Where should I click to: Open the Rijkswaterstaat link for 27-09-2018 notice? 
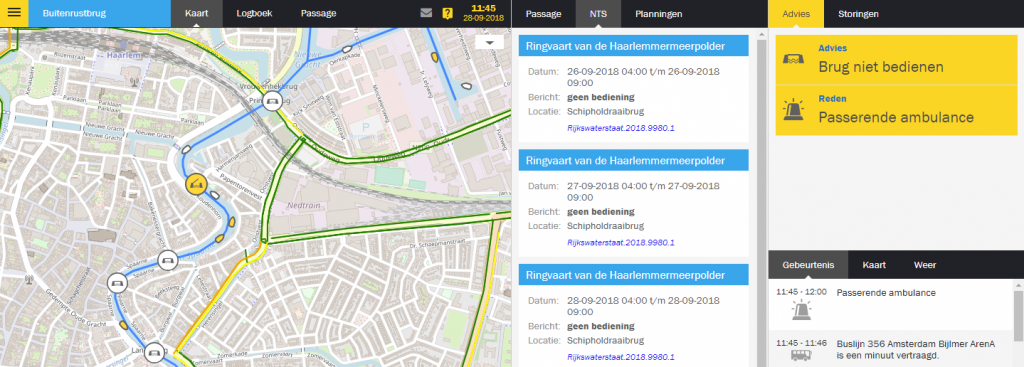(620, 243)
